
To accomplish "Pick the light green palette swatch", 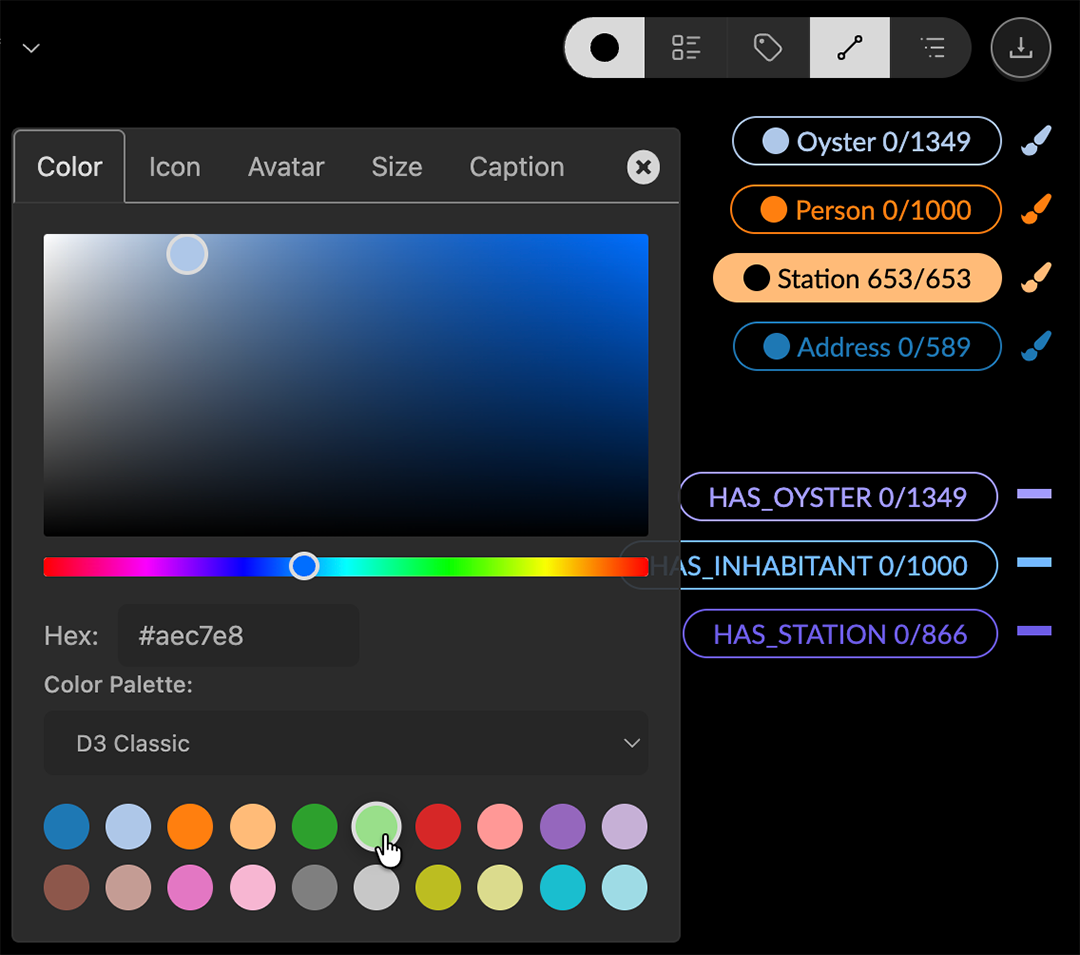I will [x=377, y=827].
